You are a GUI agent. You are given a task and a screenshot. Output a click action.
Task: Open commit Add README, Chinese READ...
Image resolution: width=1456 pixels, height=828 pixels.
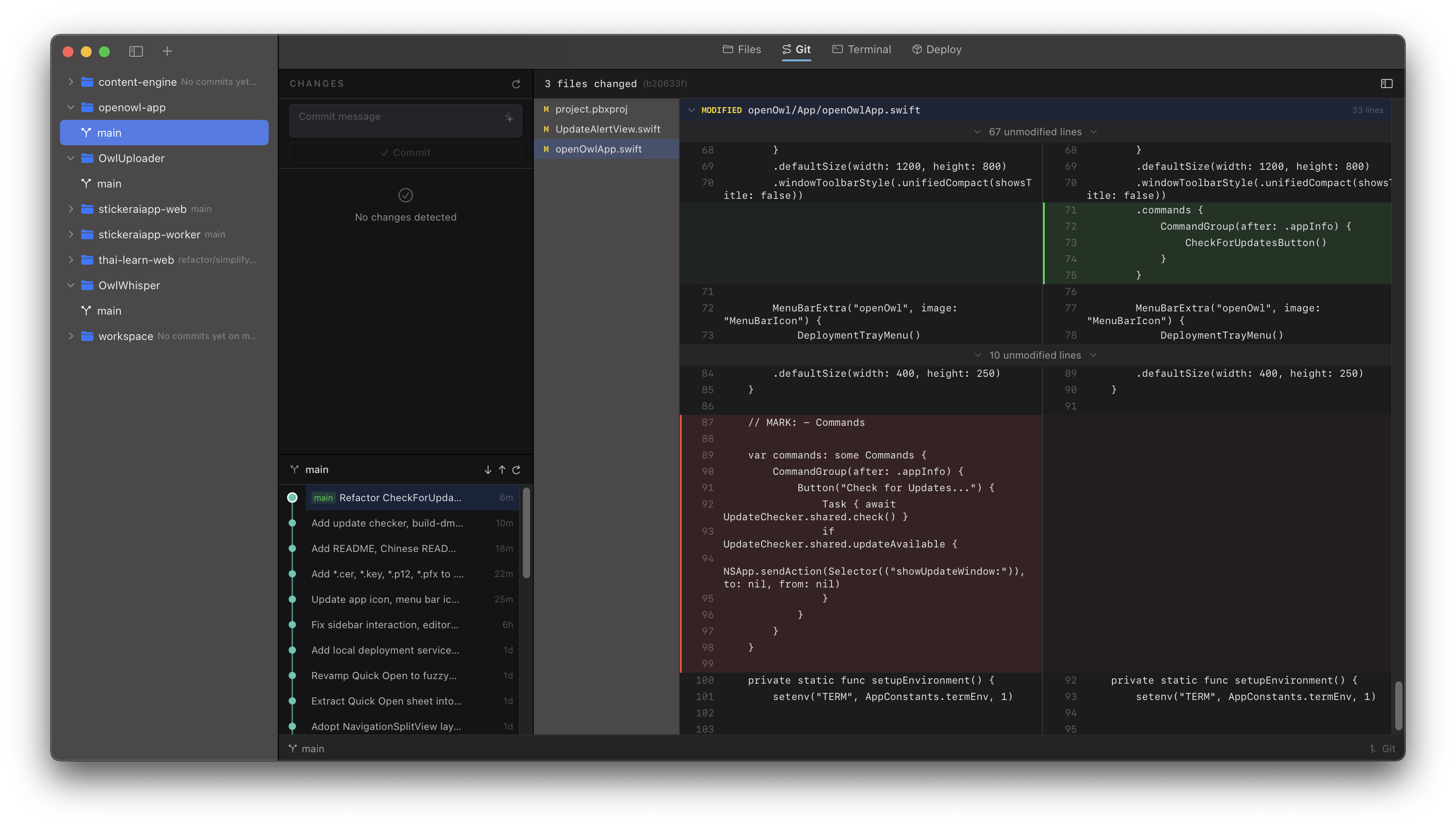(412, 549)
